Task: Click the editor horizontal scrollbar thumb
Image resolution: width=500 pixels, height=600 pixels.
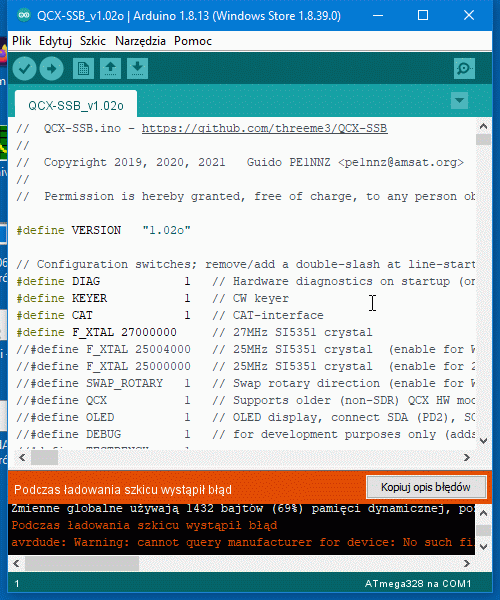Action: 44,457
